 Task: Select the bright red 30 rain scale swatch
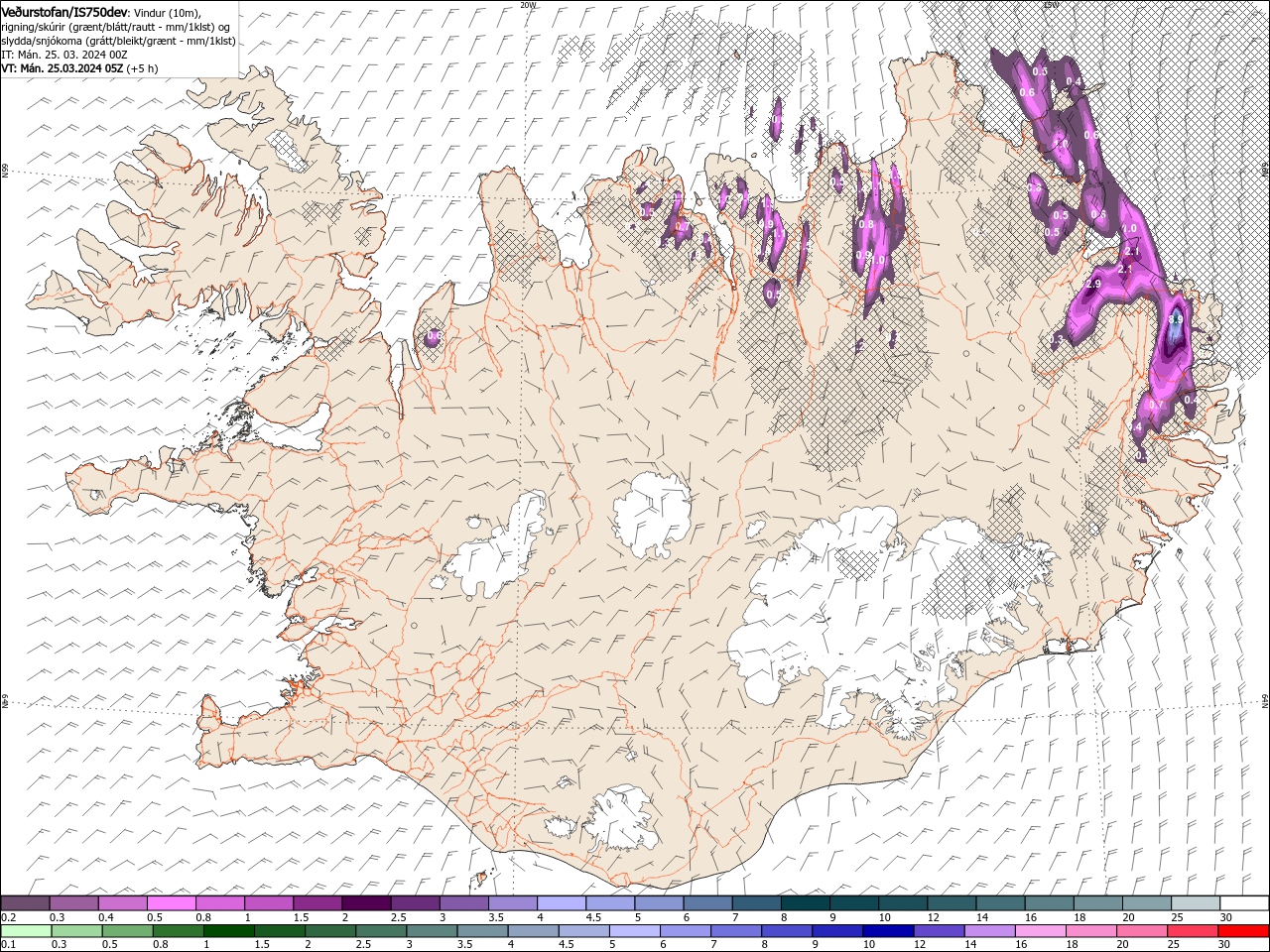click(x=1243, y=931)
